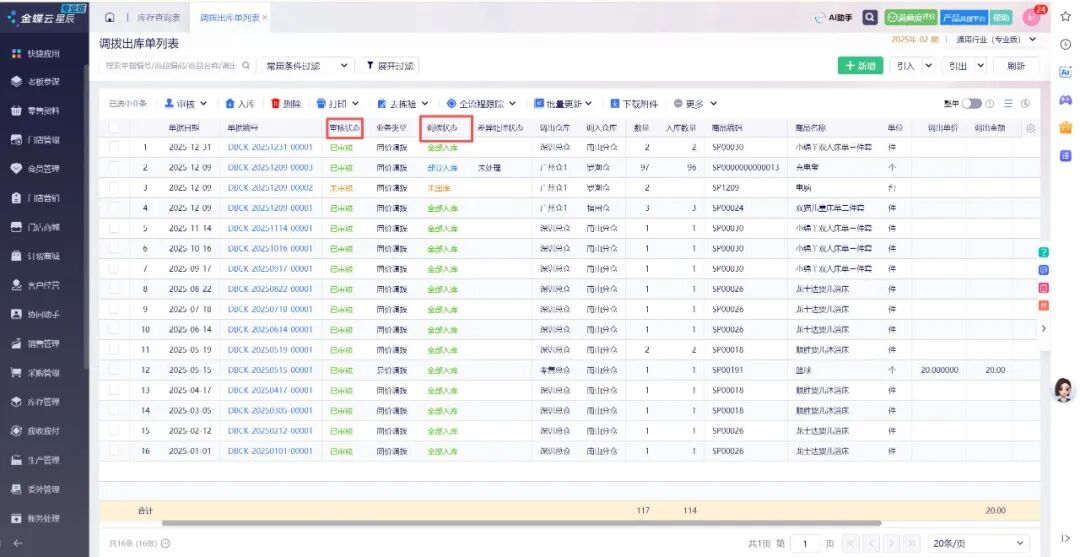The image size is (1080, 557).
Task: Tick the select-all checkbox in table header
Action: pyautogui.click(x=114, y=128)
